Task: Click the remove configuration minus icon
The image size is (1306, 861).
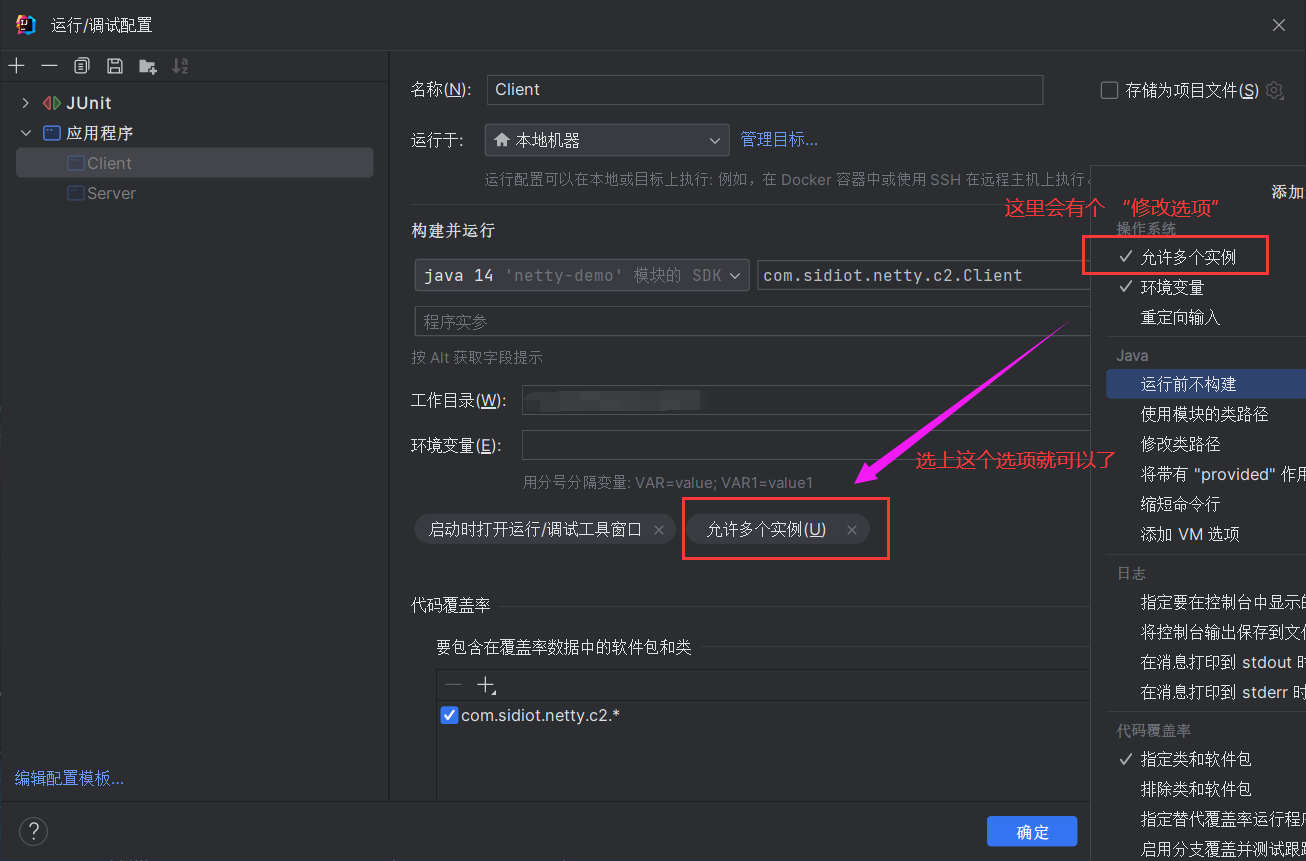Action: [49, 66]
